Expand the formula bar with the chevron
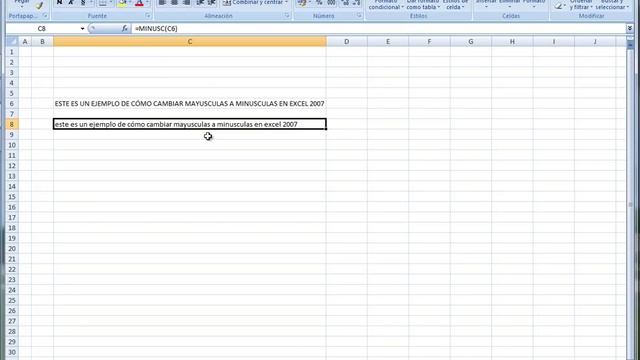The width and height of the screenshot is (640, 360). (630, 28)
